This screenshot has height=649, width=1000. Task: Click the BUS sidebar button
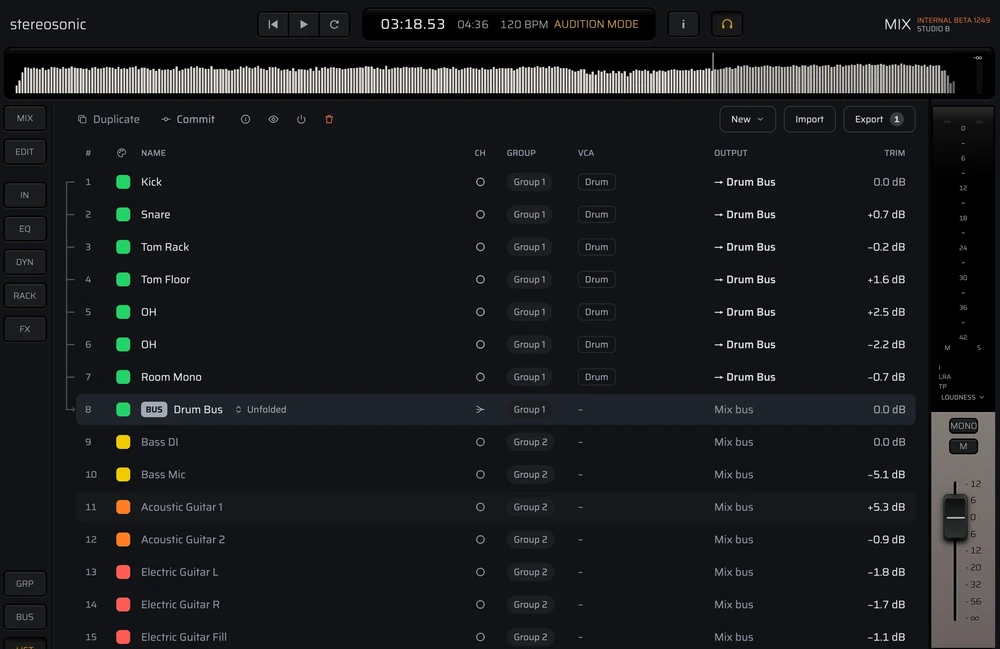point(25,617)
